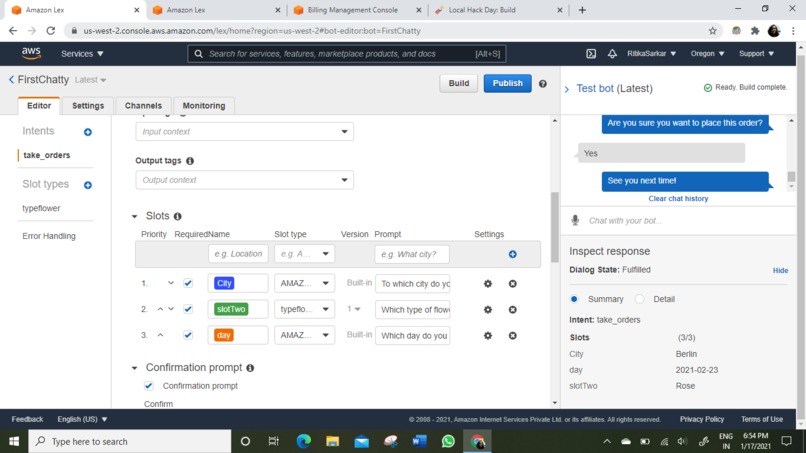The height and width of the screenshot is (453, 806).
Task: Select the Detail radio button
Action: [x=639, y=299]
